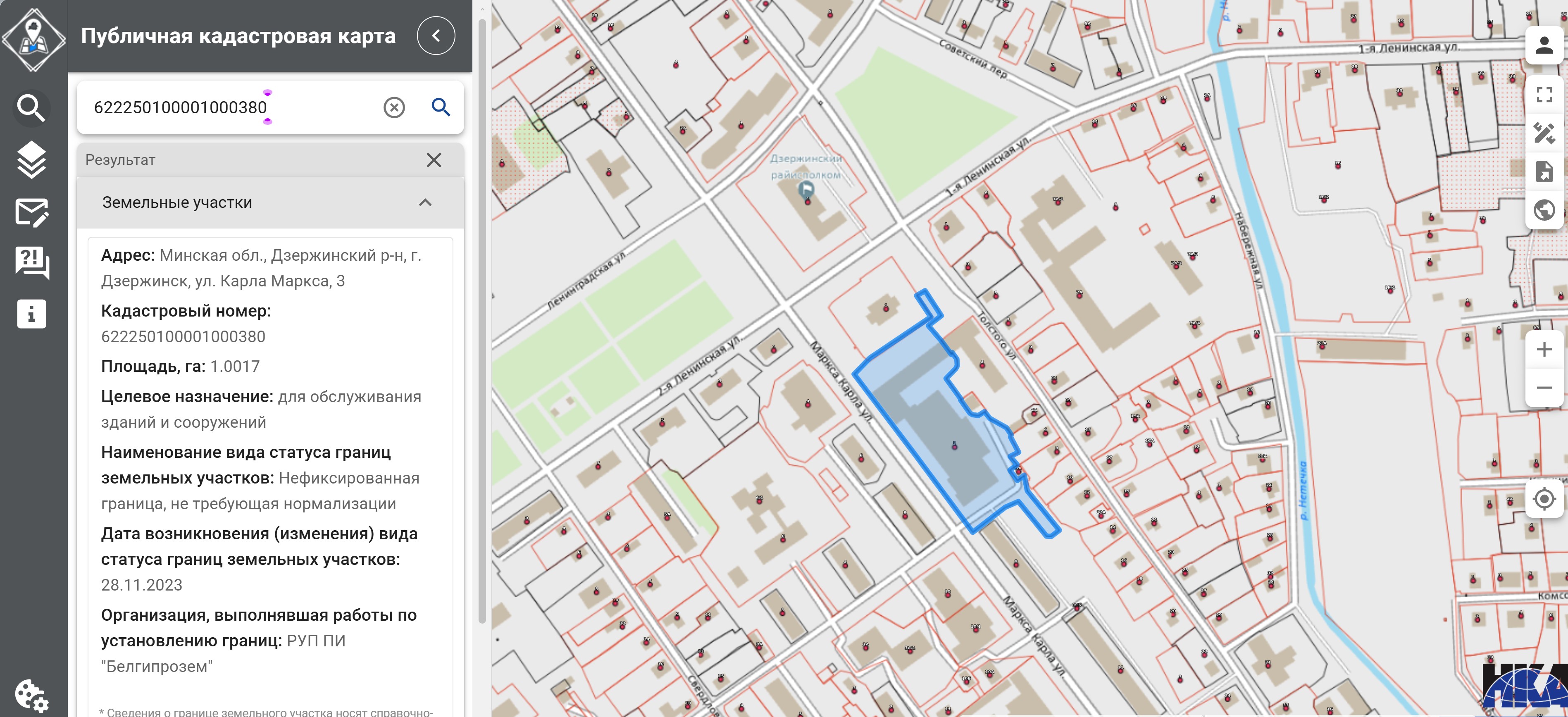Open the feedback envelope-pencil icon

tap(31, 212)
